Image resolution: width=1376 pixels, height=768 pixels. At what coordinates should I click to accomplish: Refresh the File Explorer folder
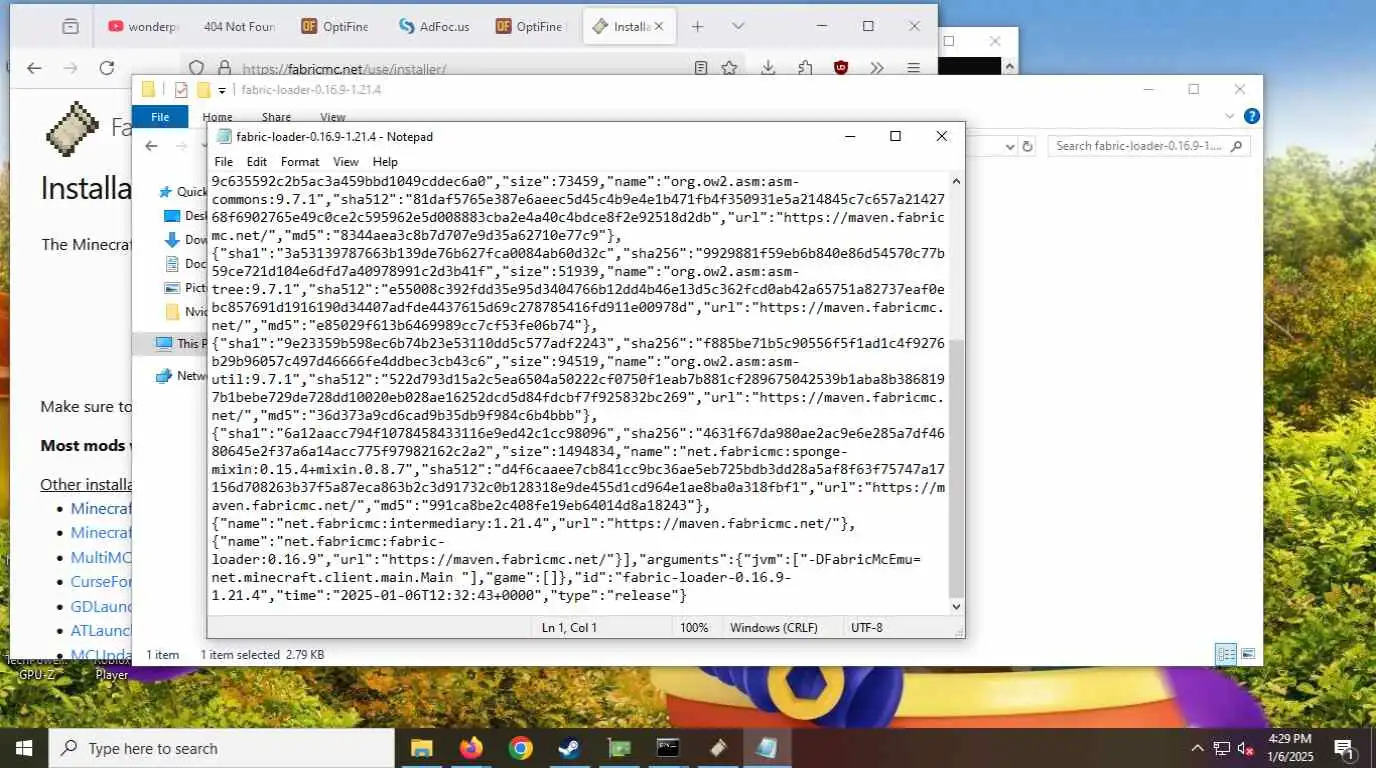[x=1027, y=146]
